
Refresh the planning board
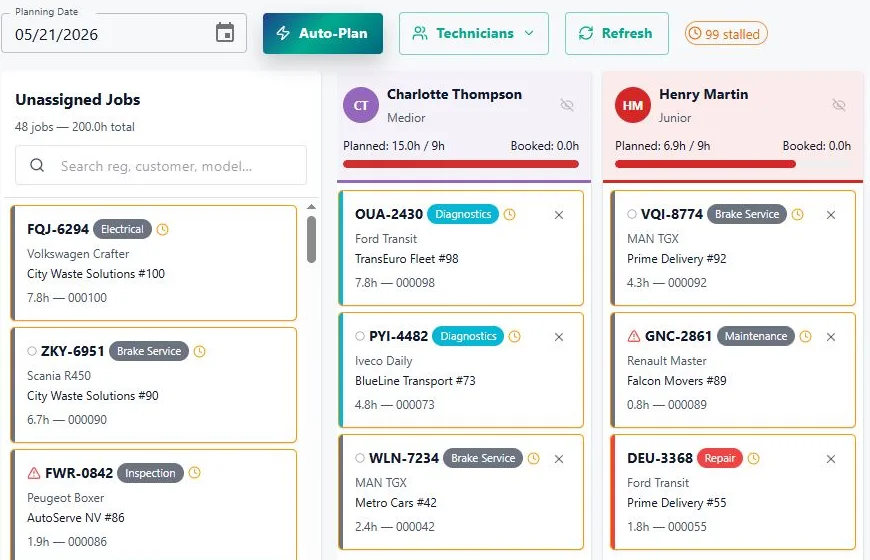tap(616, 33)
